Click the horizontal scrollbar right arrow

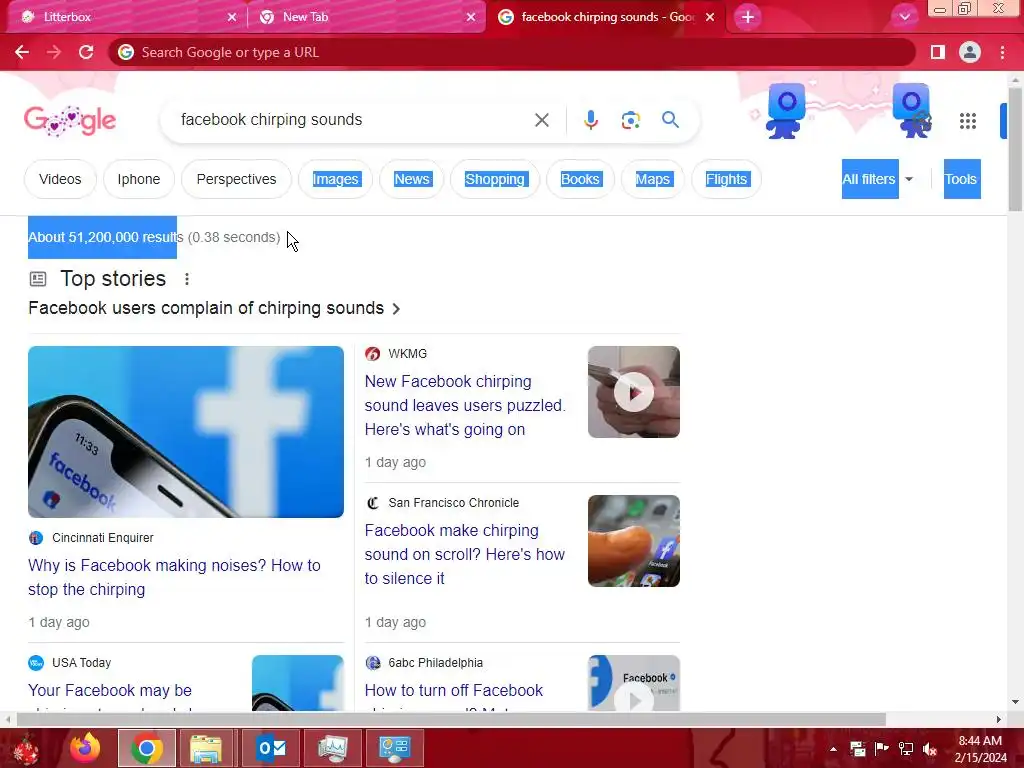999,719
